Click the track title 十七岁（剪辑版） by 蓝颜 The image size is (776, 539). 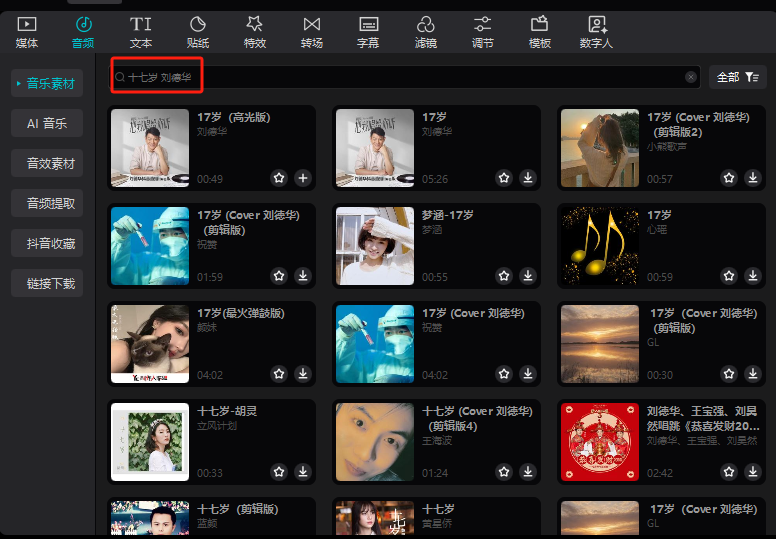click(x=238, y=509)
